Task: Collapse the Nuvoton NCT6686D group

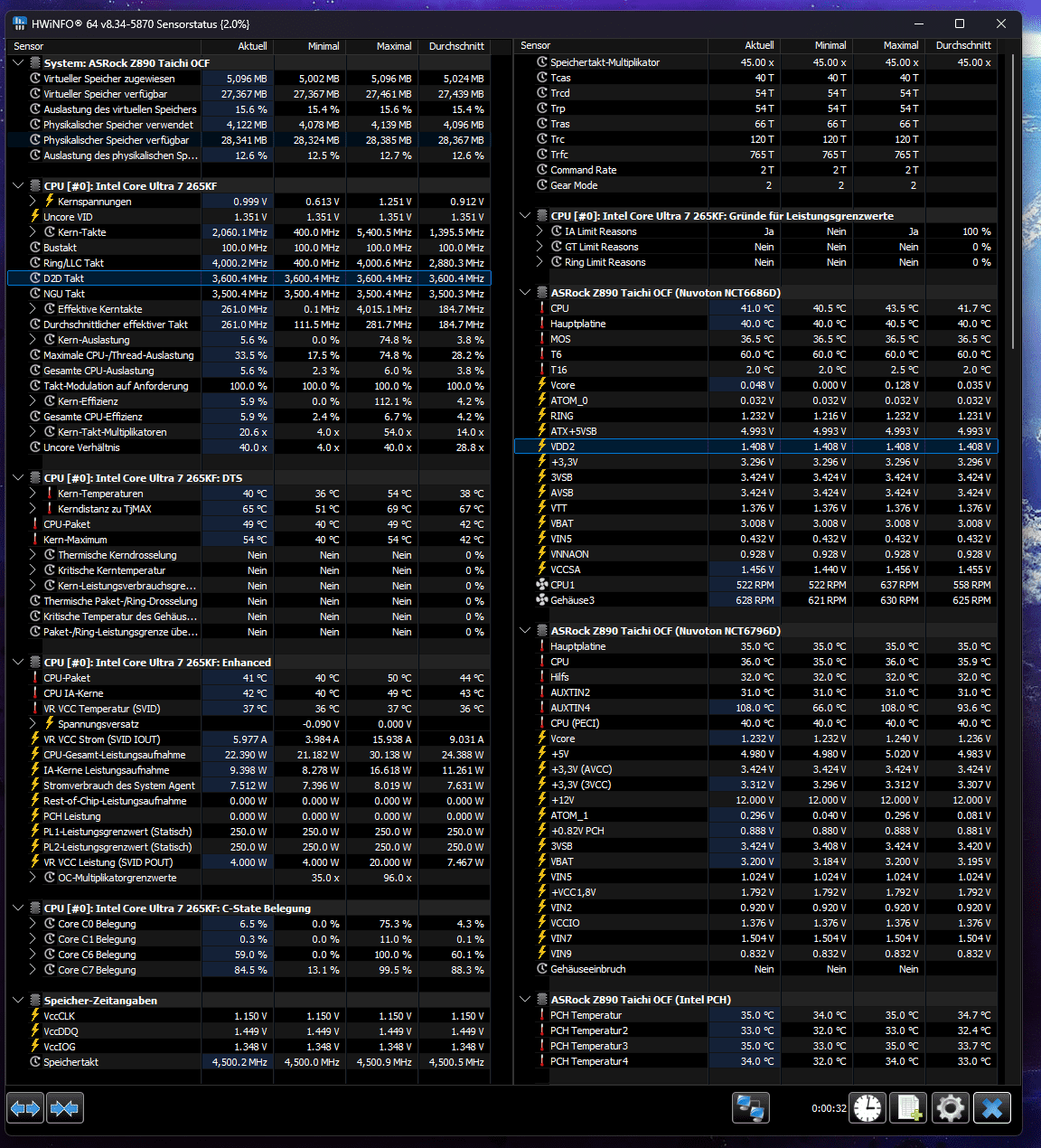Action: pos(525,293)
